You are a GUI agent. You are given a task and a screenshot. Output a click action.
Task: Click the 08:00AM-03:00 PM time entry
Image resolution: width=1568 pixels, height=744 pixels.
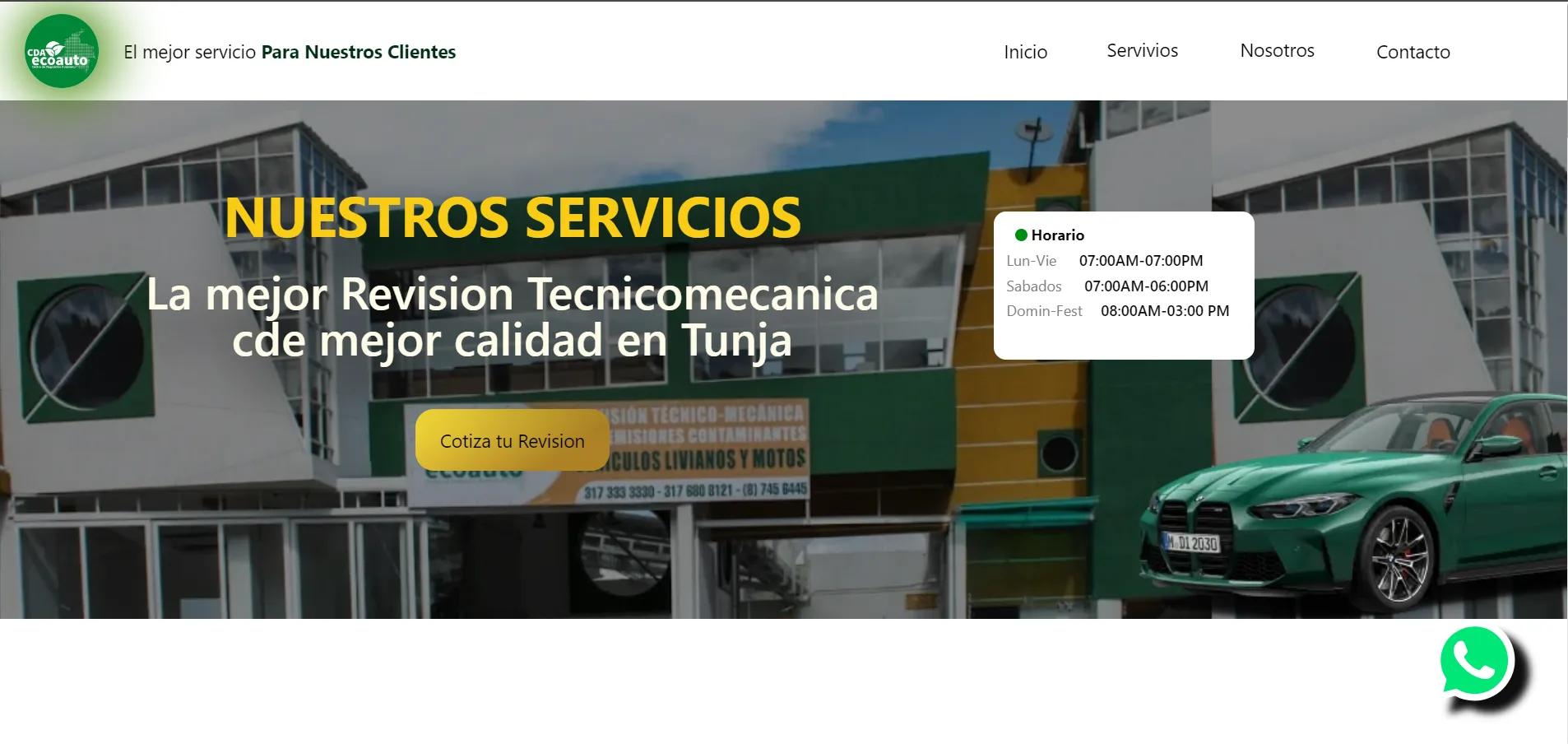pyautogui.click(x=1164, y=311)
